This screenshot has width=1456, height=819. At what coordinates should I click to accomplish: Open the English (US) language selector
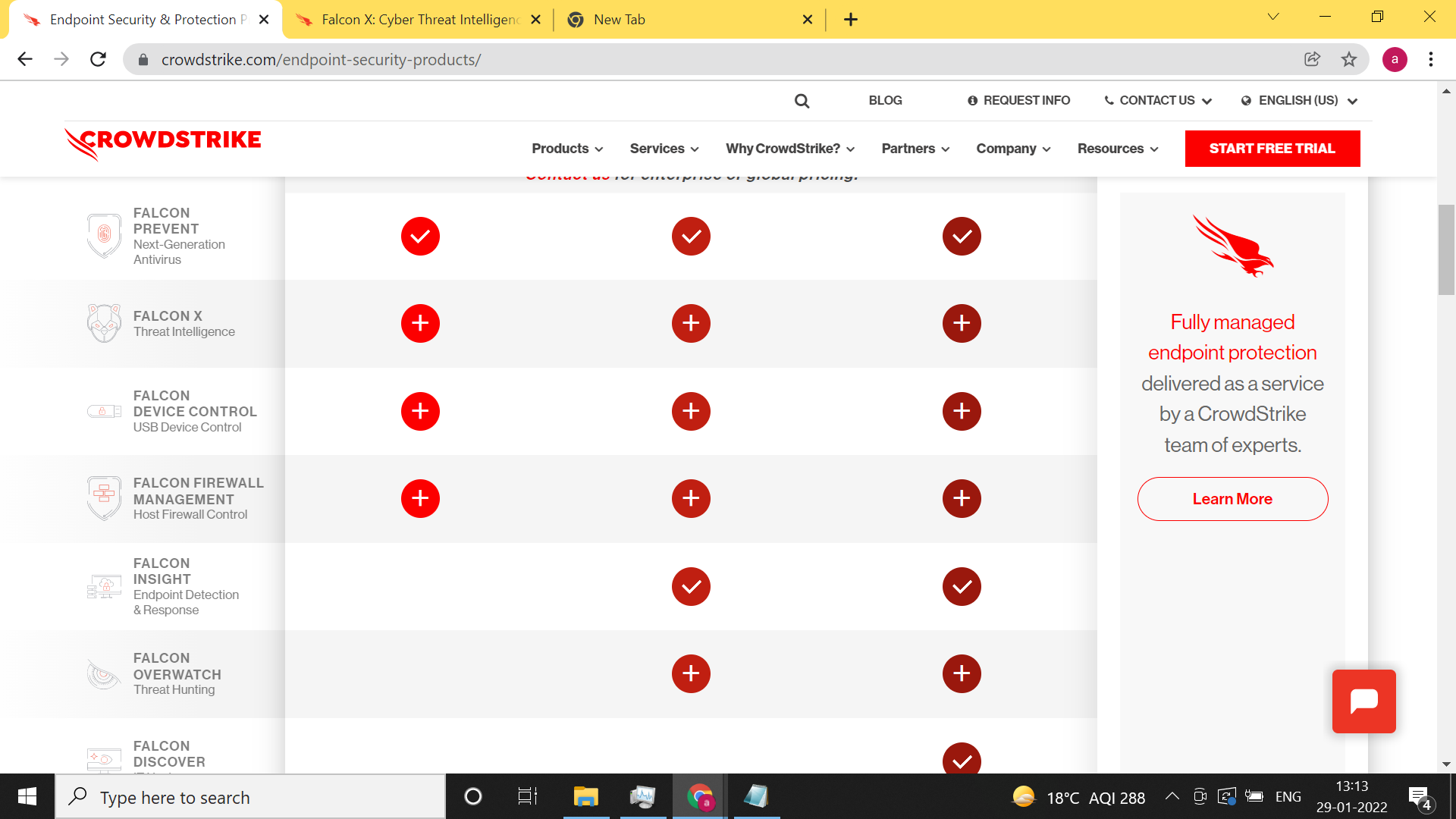pos(1299,100)
